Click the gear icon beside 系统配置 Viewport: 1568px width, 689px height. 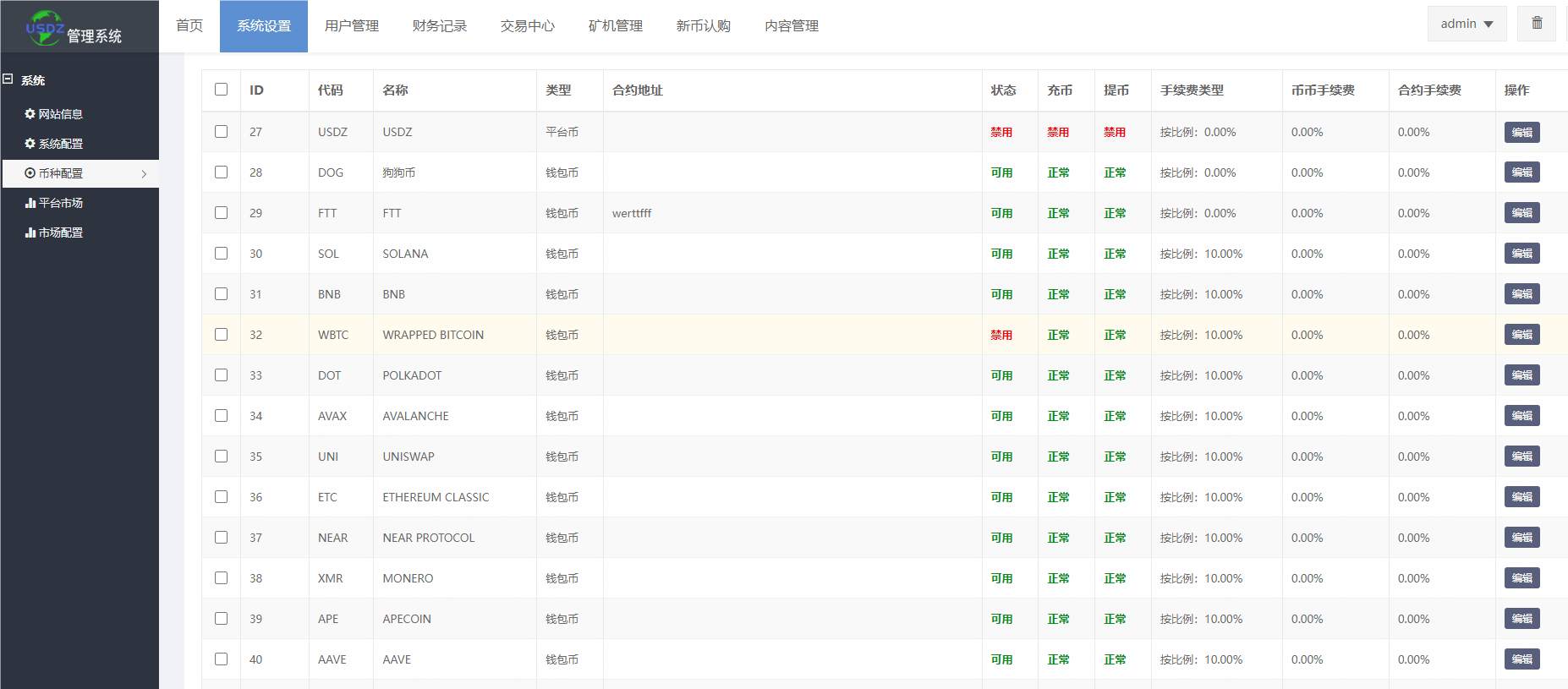pyautogui.click(x=30, y=144)
